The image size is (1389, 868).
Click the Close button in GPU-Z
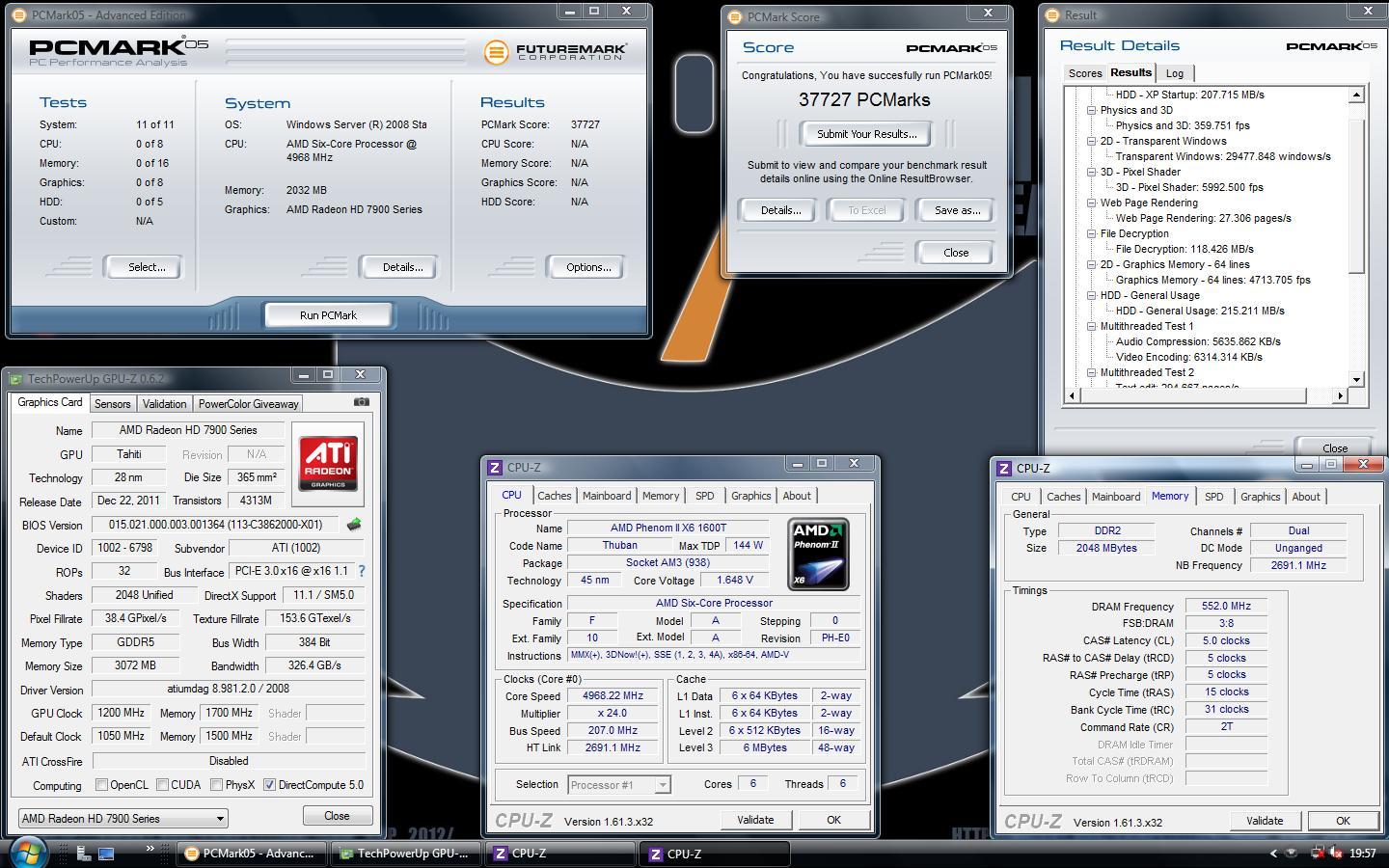[x=337, y=816]
